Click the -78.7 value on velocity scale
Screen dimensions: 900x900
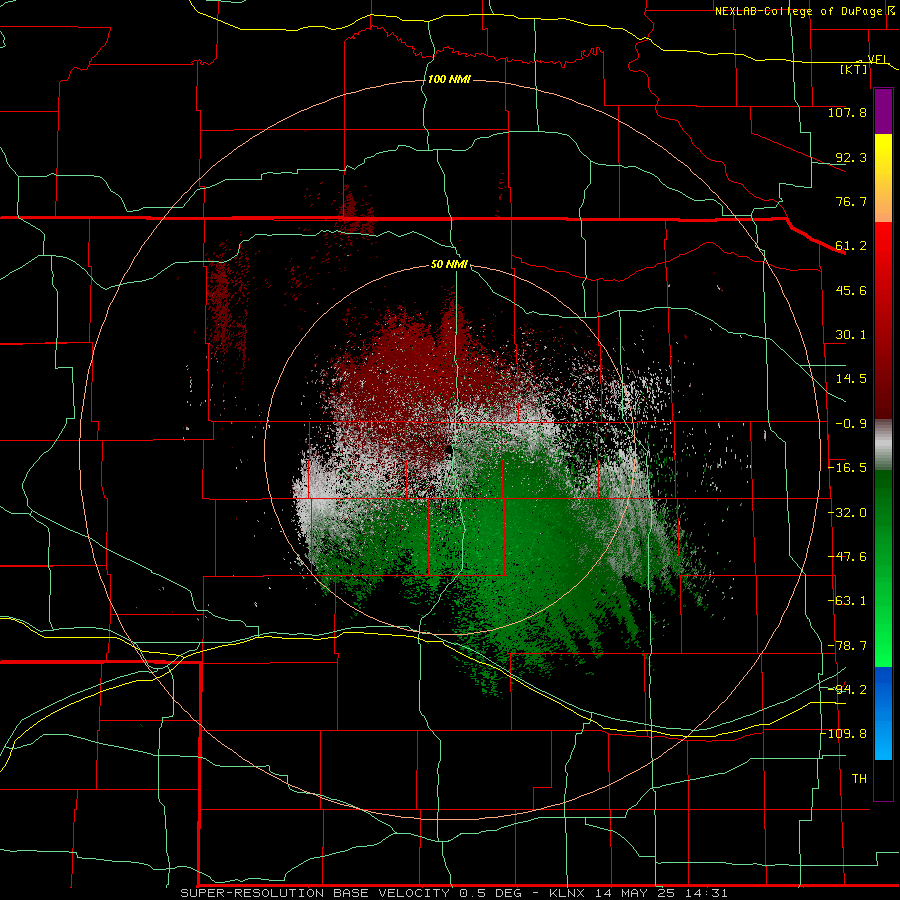[x=847, y=646]
